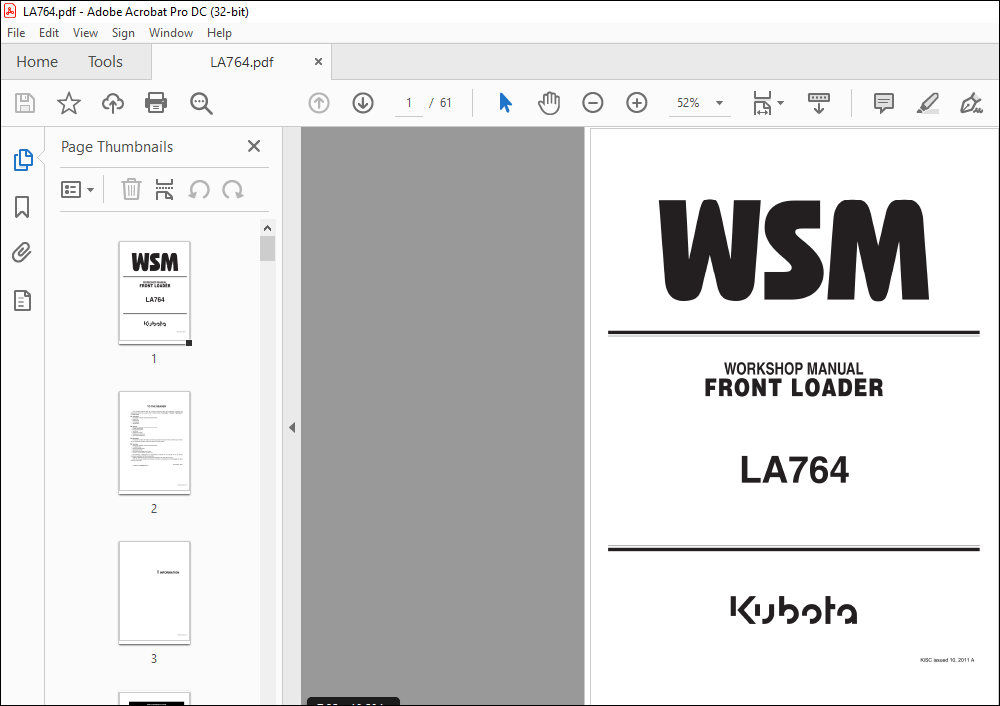1000x706 pixels.
Task: Choose the Selection arrow tool
Action: (505, 103)
